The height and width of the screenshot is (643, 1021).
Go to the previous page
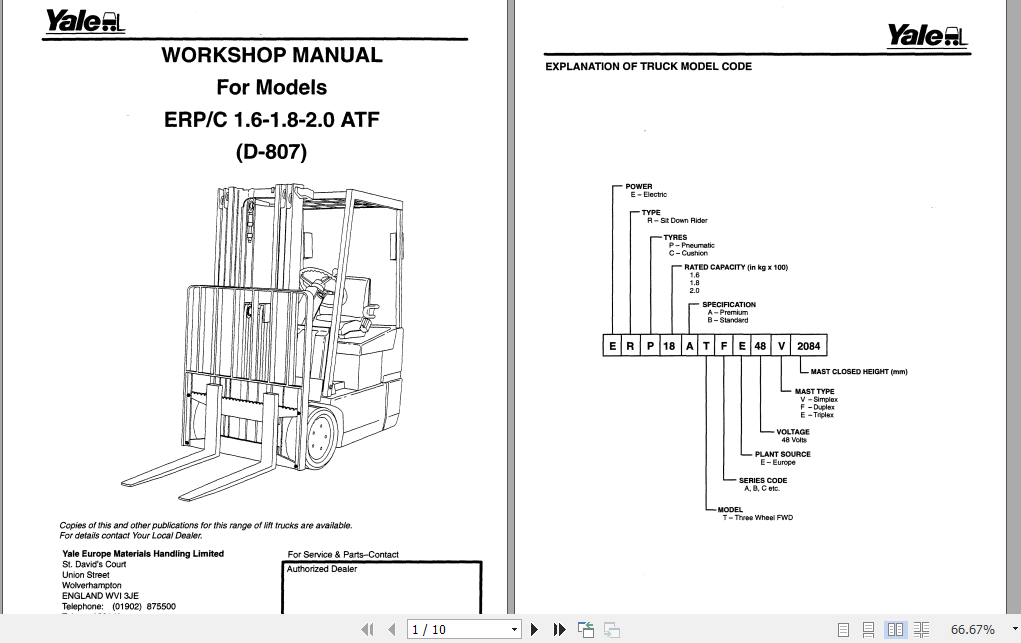click(x=391, y=629)
